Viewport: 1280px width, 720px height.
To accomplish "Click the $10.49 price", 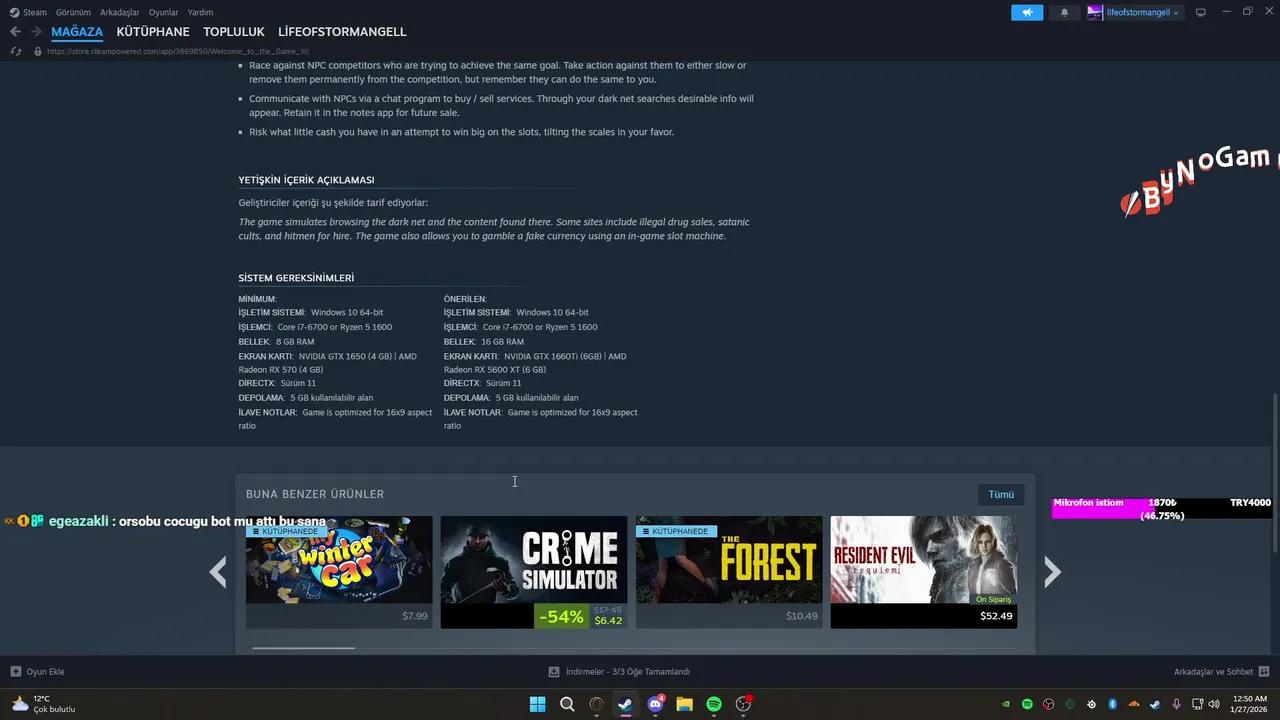I will [802, 616].
